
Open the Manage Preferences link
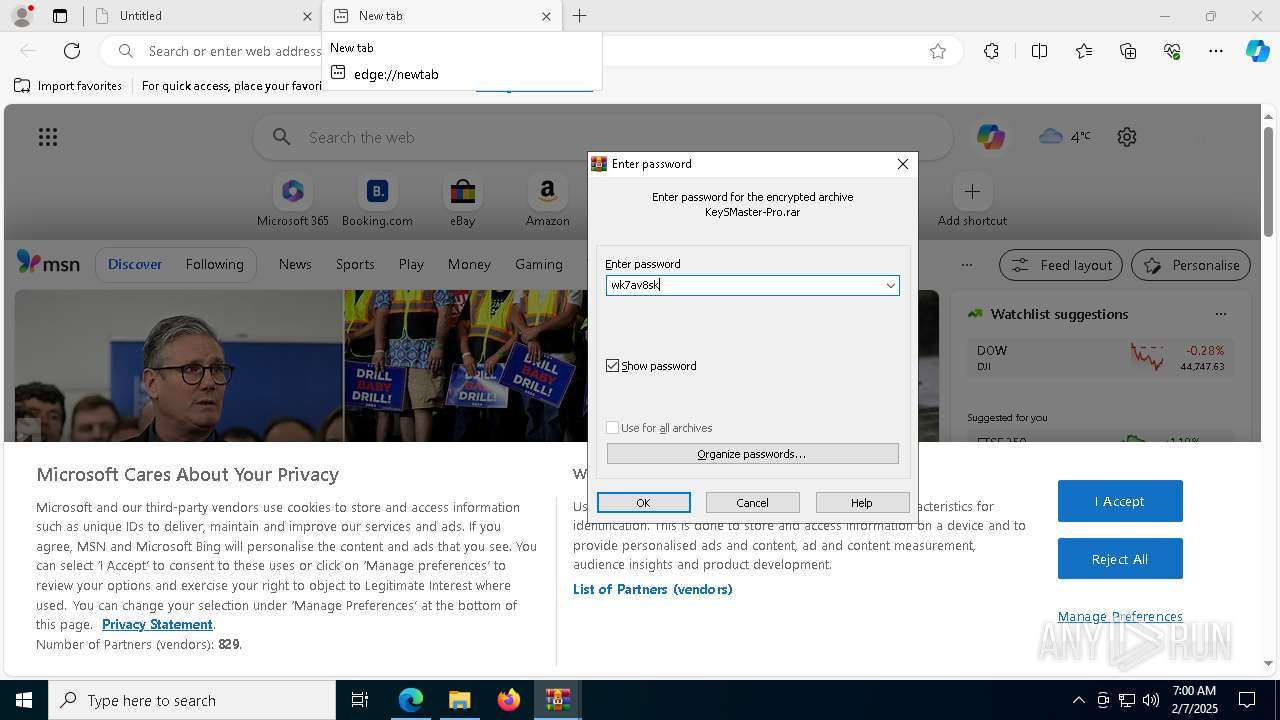1120,616
